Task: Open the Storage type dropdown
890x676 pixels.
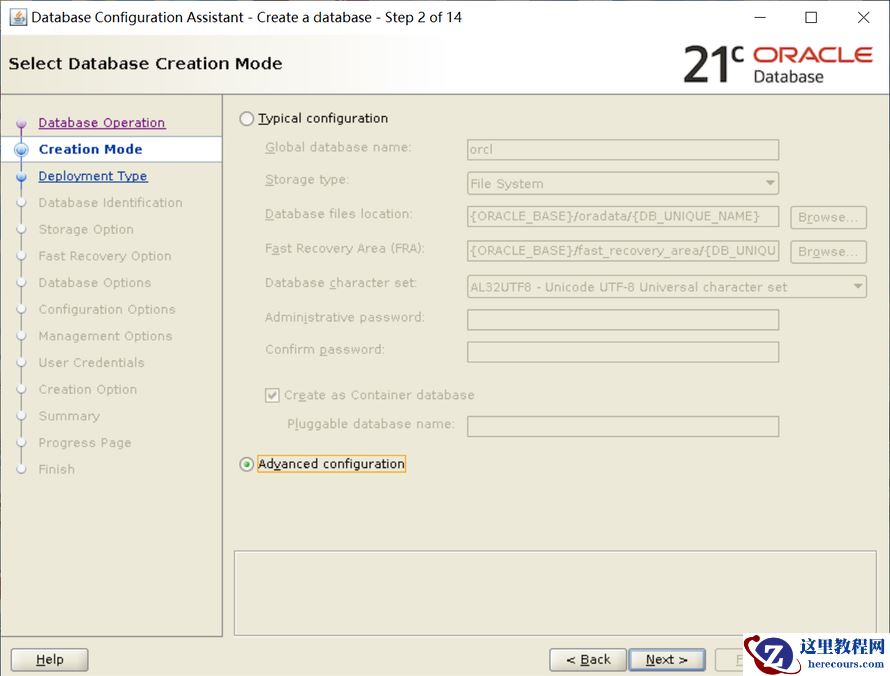Action: point(623,183)
